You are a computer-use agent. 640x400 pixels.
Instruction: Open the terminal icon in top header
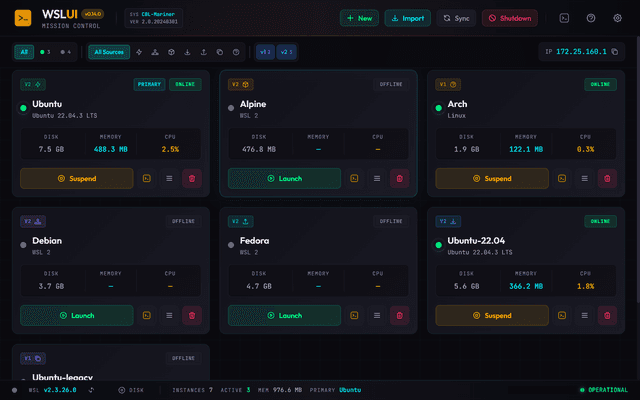point(565,18)
